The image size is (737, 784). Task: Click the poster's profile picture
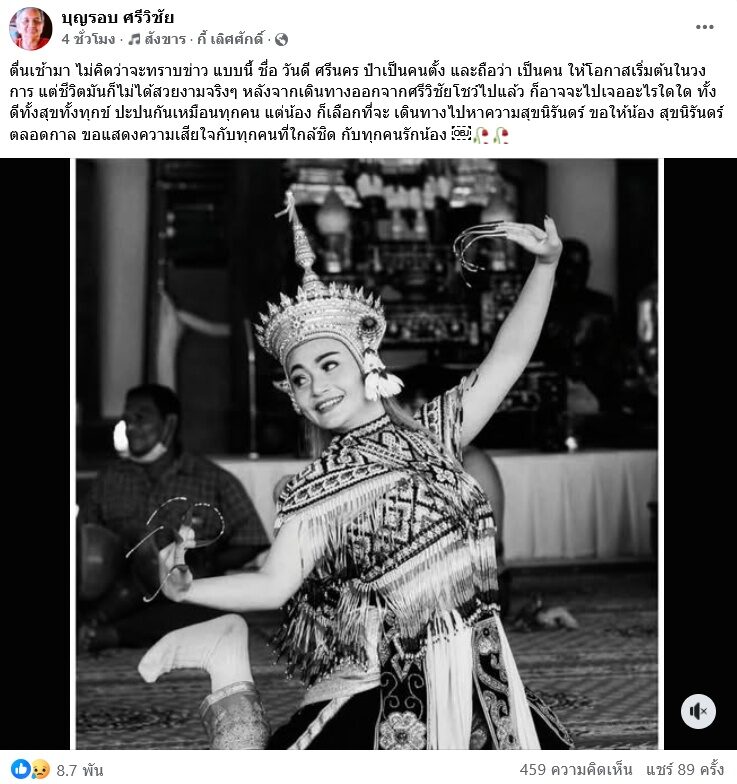30,28
